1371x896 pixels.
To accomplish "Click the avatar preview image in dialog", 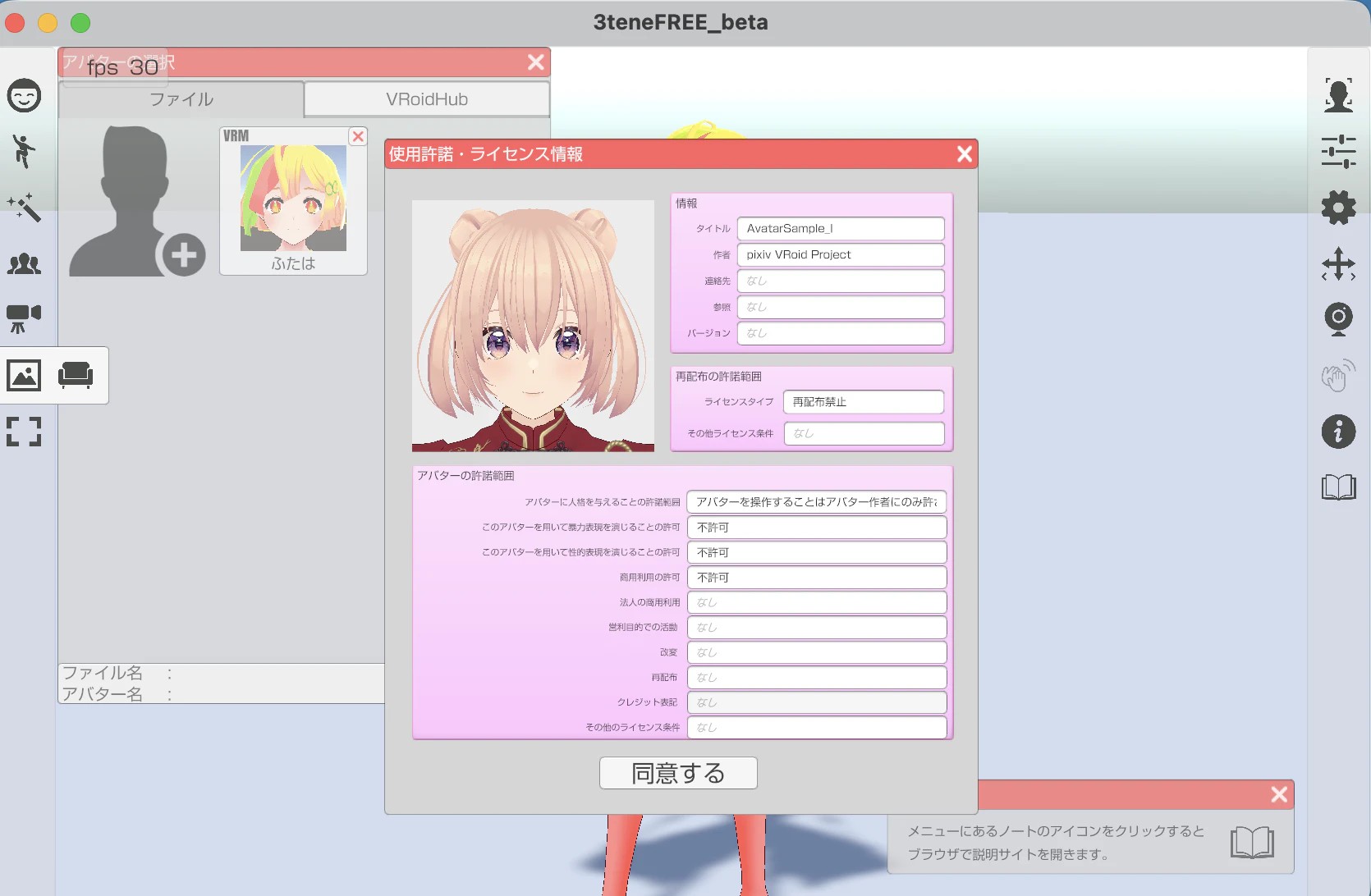I will click(x=533, y=326).
